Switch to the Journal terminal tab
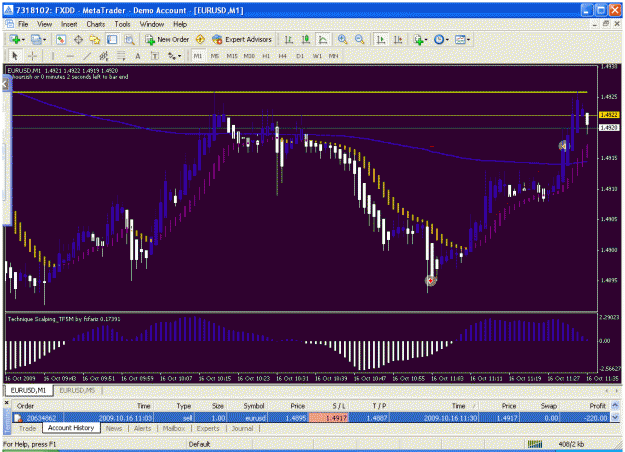The width and height of the screenshot is (625, 452). point(242,428)
